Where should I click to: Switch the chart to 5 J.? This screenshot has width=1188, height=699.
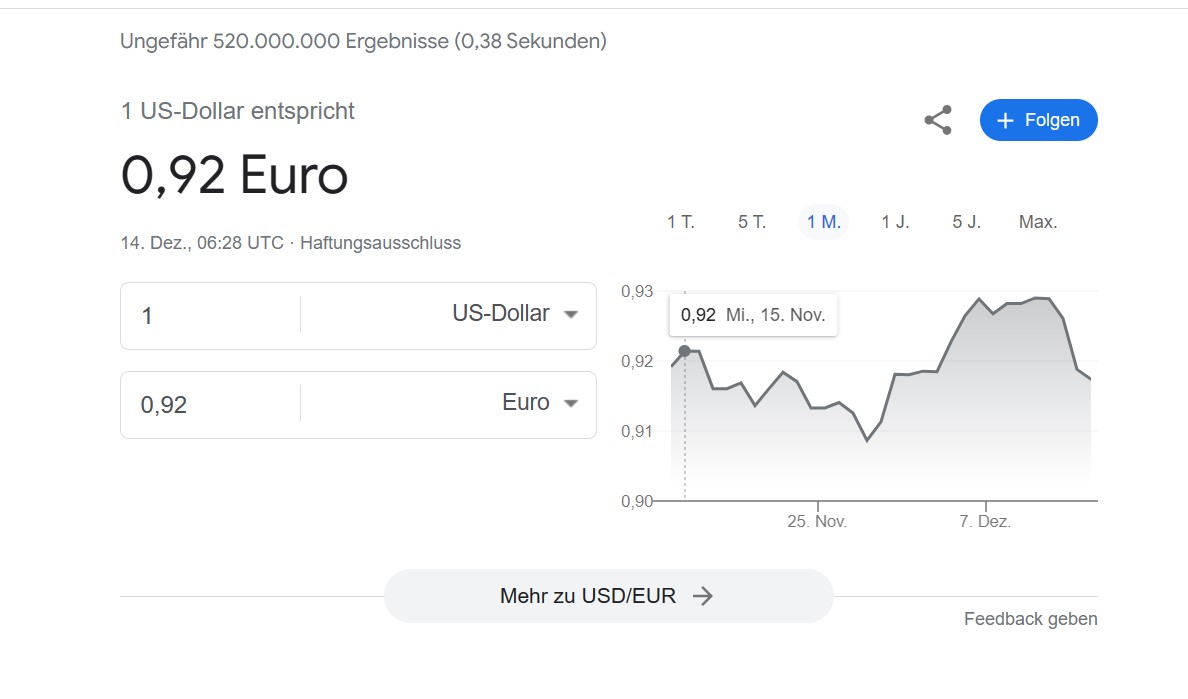(966, 222)
